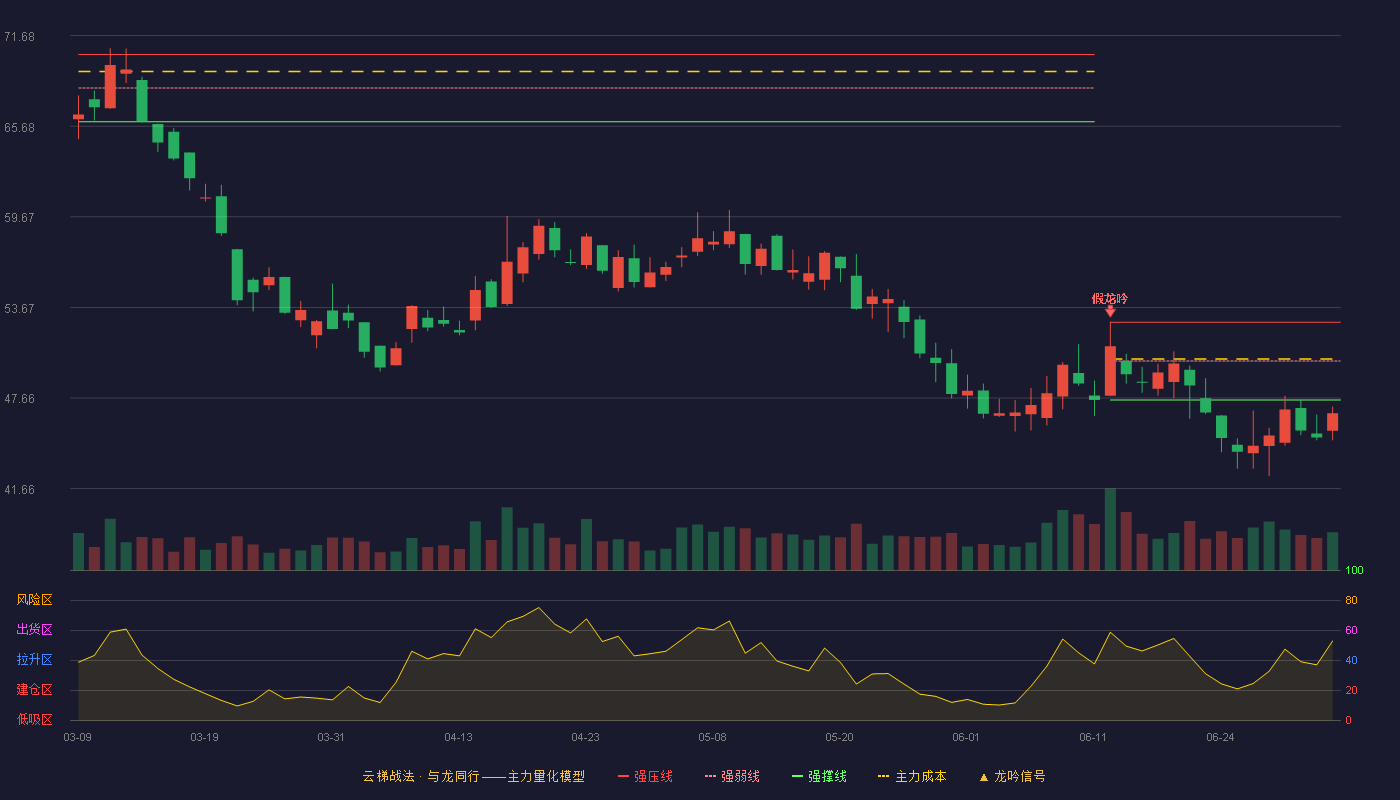Click the tallest volume bar near 06-11
This screenshot has height=800, width=1400.
1110,529
